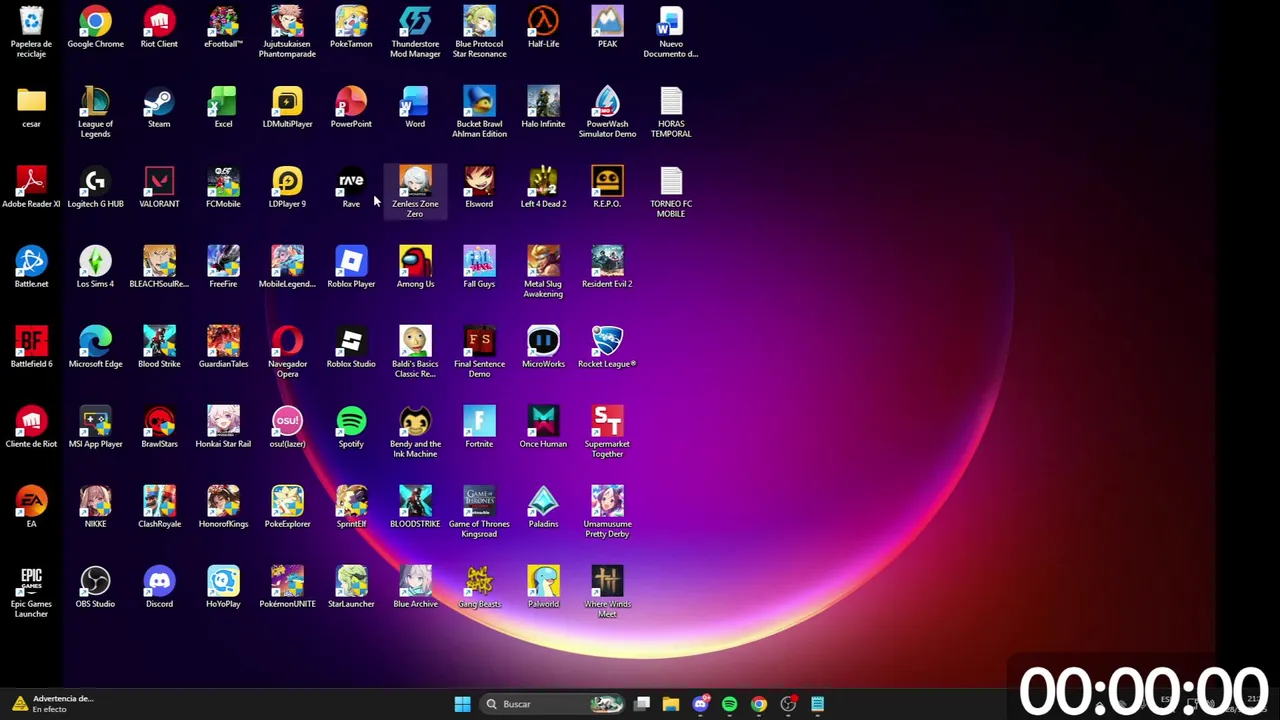The image size is (1280, 720).
Task: Select the Resident Evil 2 icon
Action: 607,267
